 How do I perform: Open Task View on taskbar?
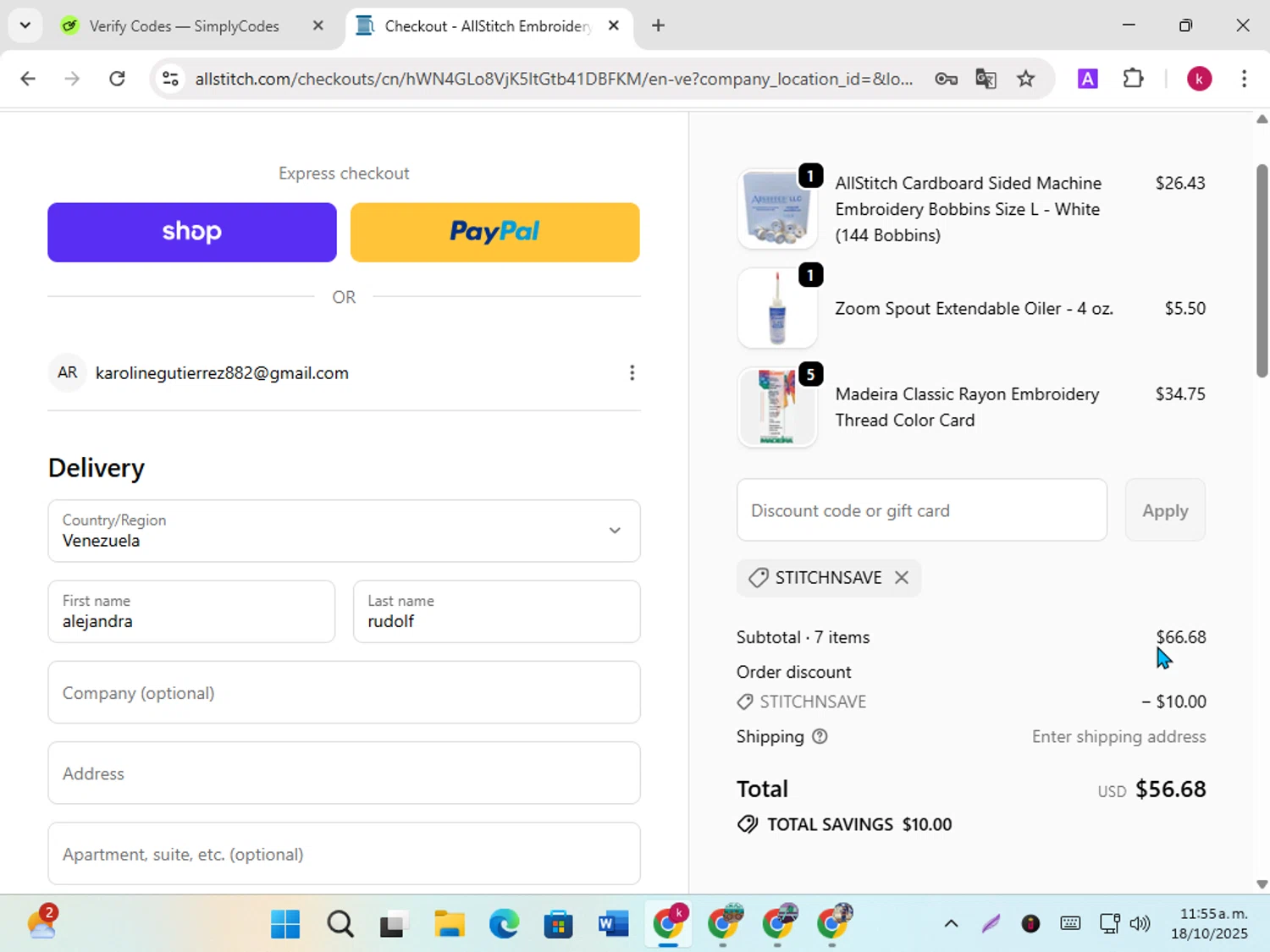[x=393, y=924]
